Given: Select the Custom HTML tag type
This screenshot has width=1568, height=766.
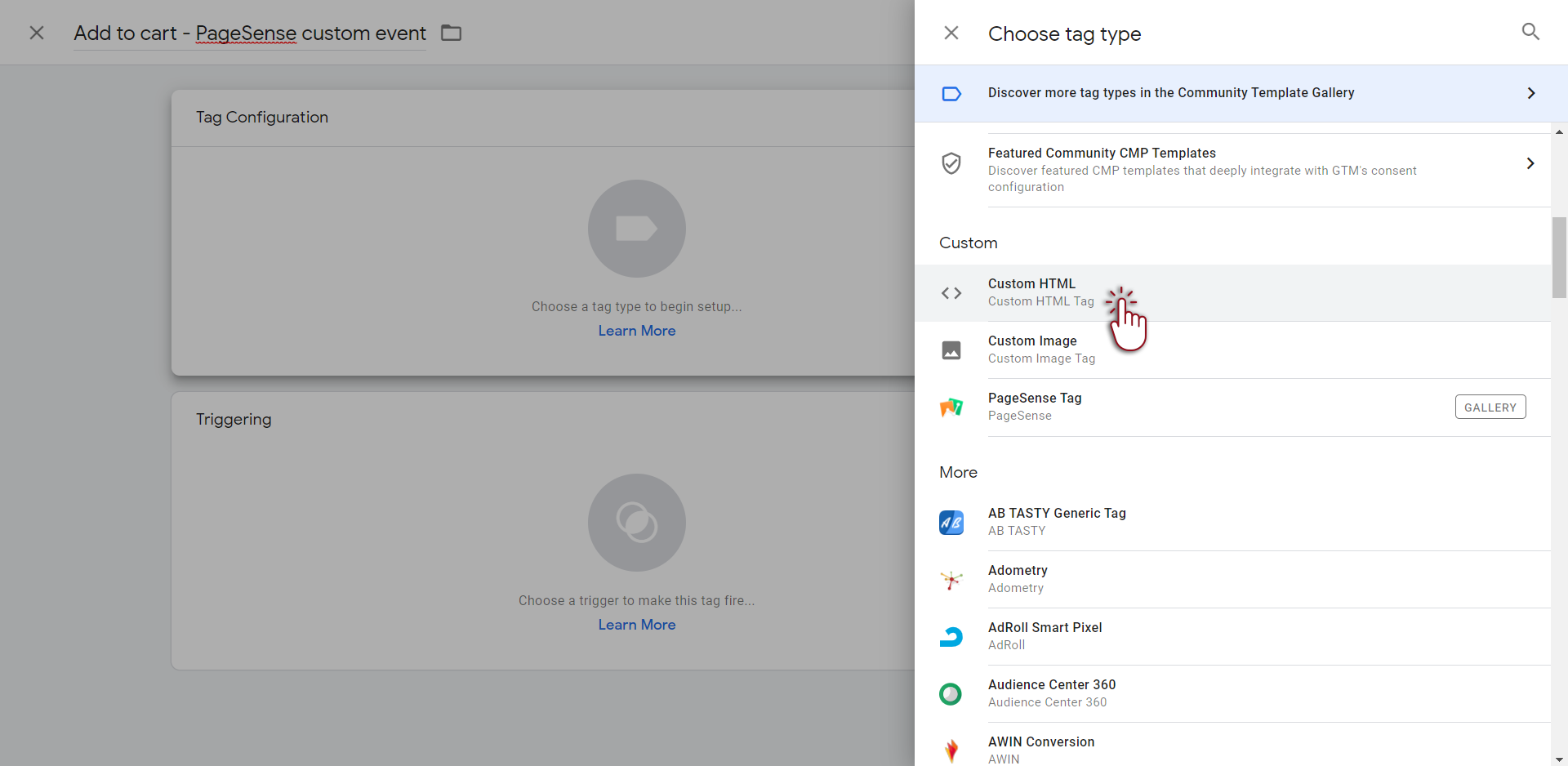Looking at the screenshot, I should [1232, 293].
